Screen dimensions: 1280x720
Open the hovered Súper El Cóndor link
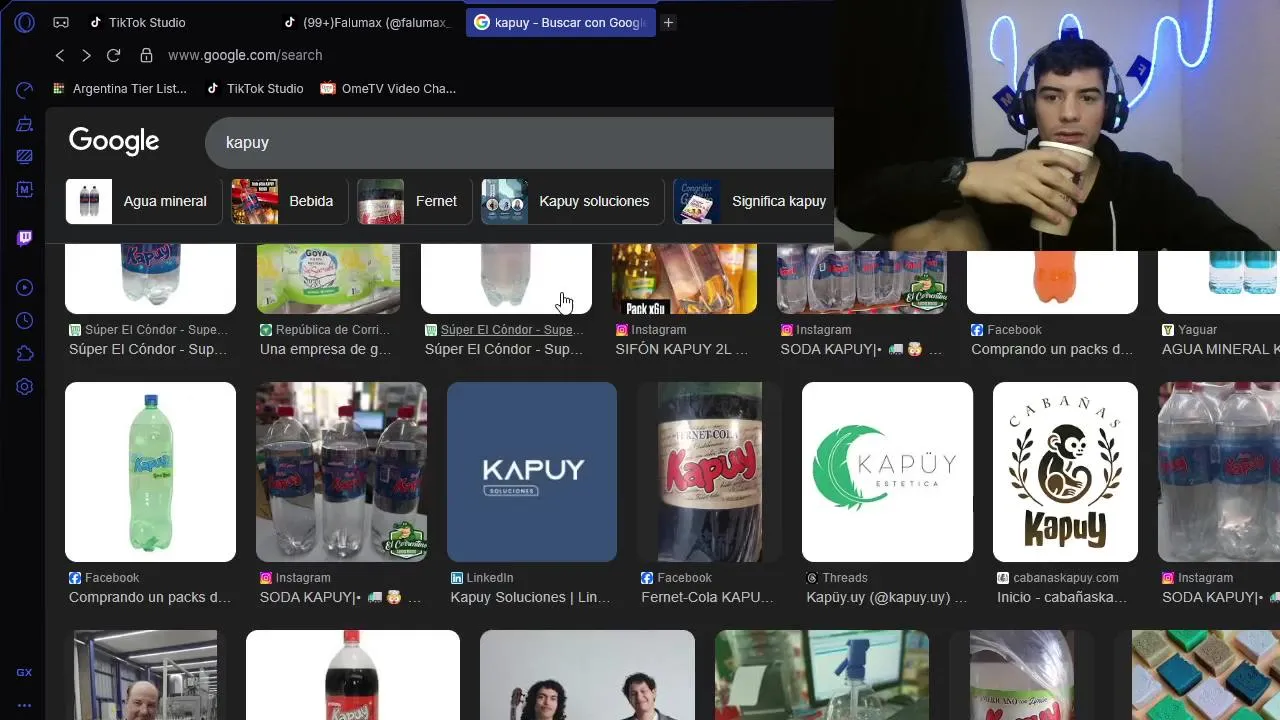511,329
